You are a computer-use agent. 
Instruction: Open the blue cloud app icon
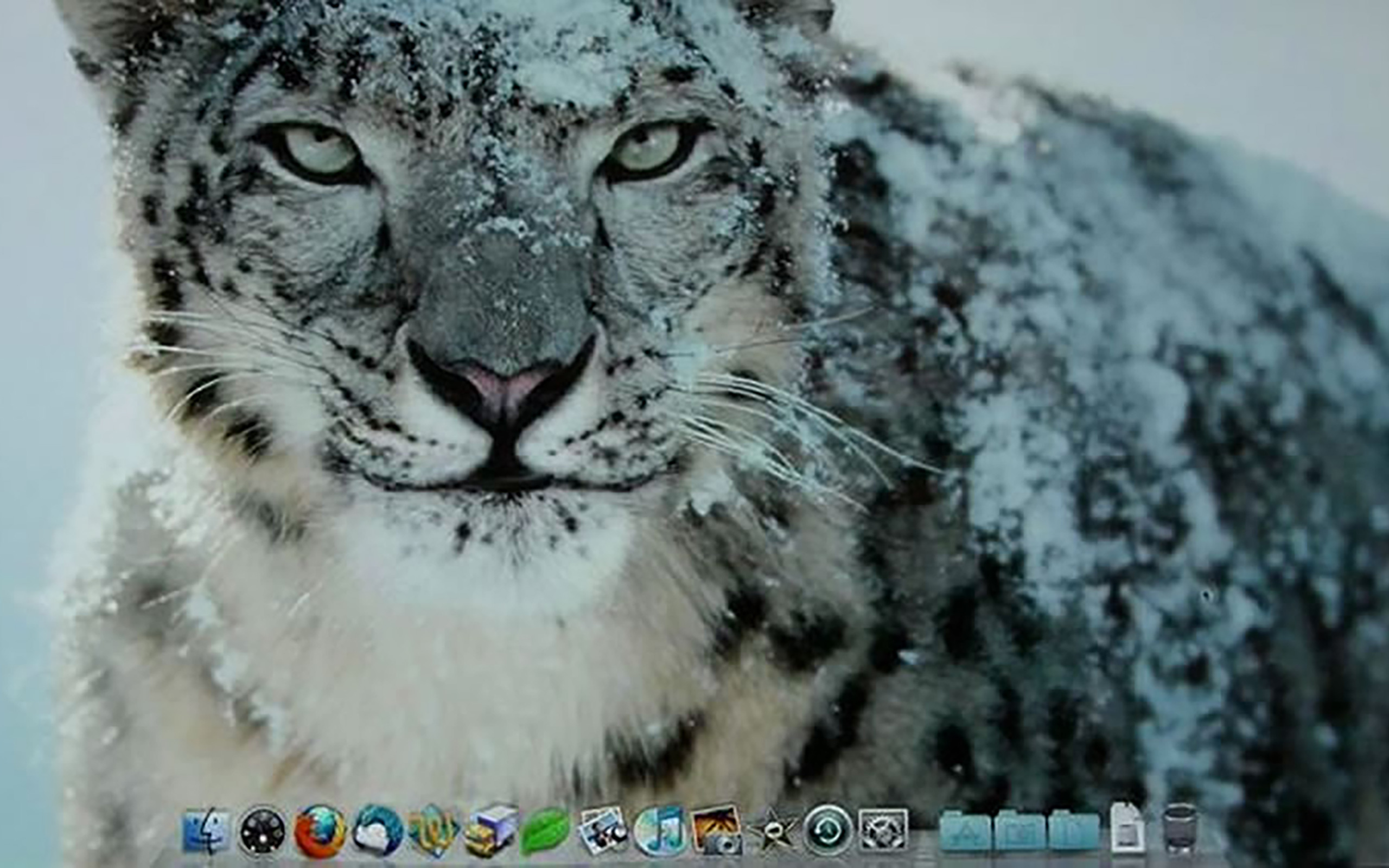click(x=377, y=831)
